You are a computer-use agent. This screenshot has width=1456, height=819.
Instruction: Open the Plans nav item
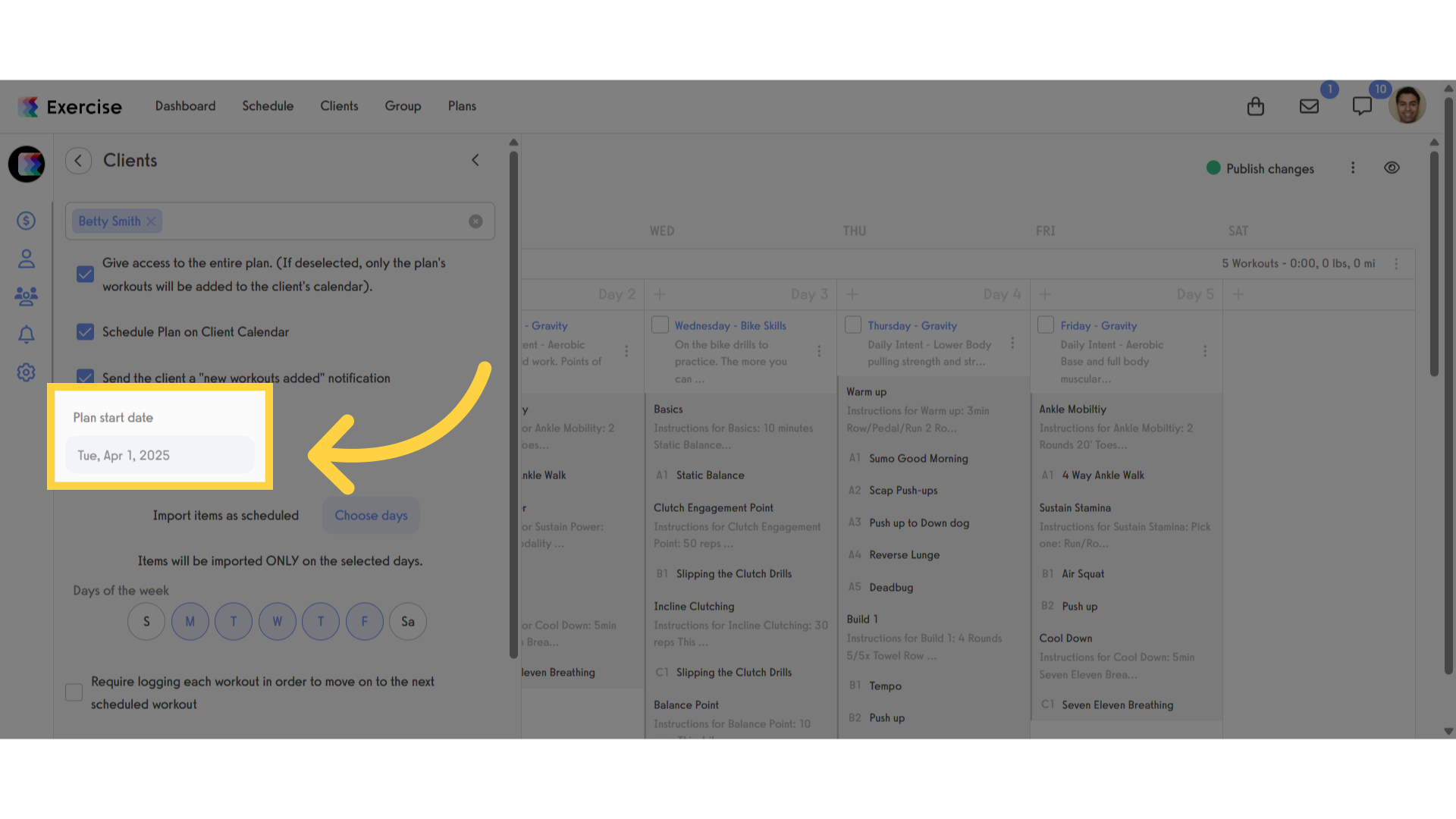[x=462, y=106]
